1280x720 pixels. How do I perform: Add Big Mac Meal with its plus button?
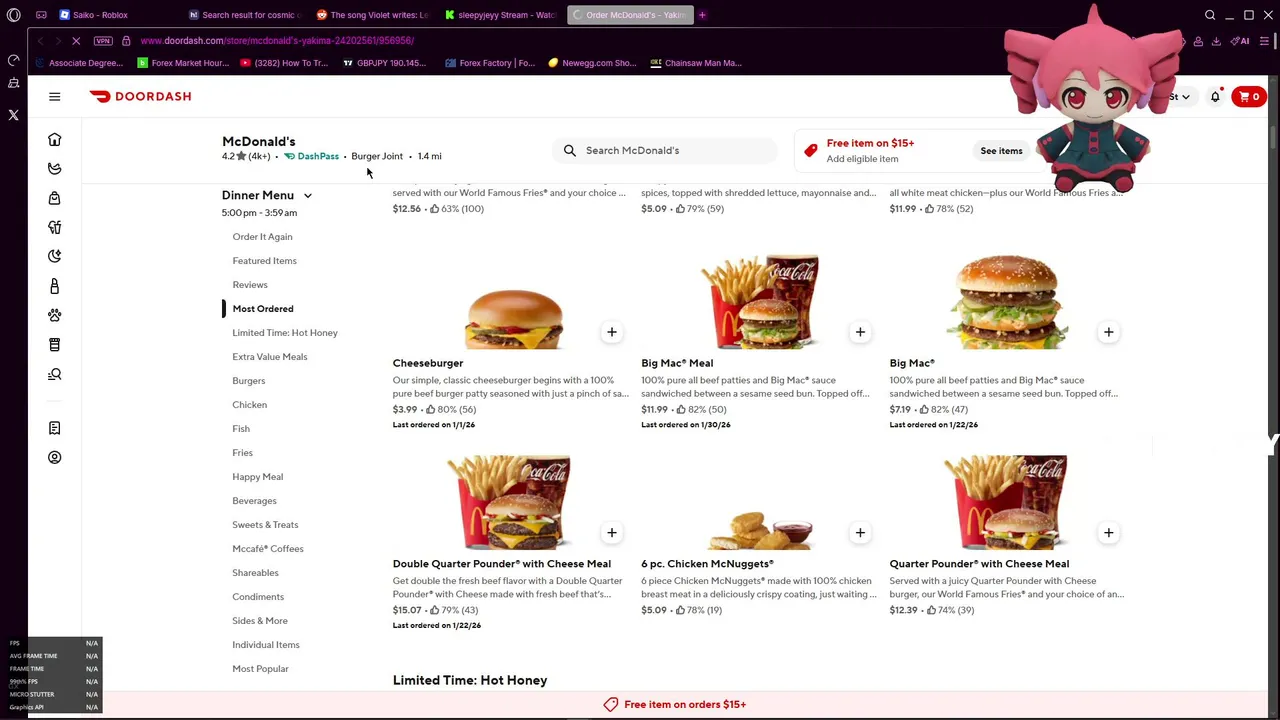[860, 332]
